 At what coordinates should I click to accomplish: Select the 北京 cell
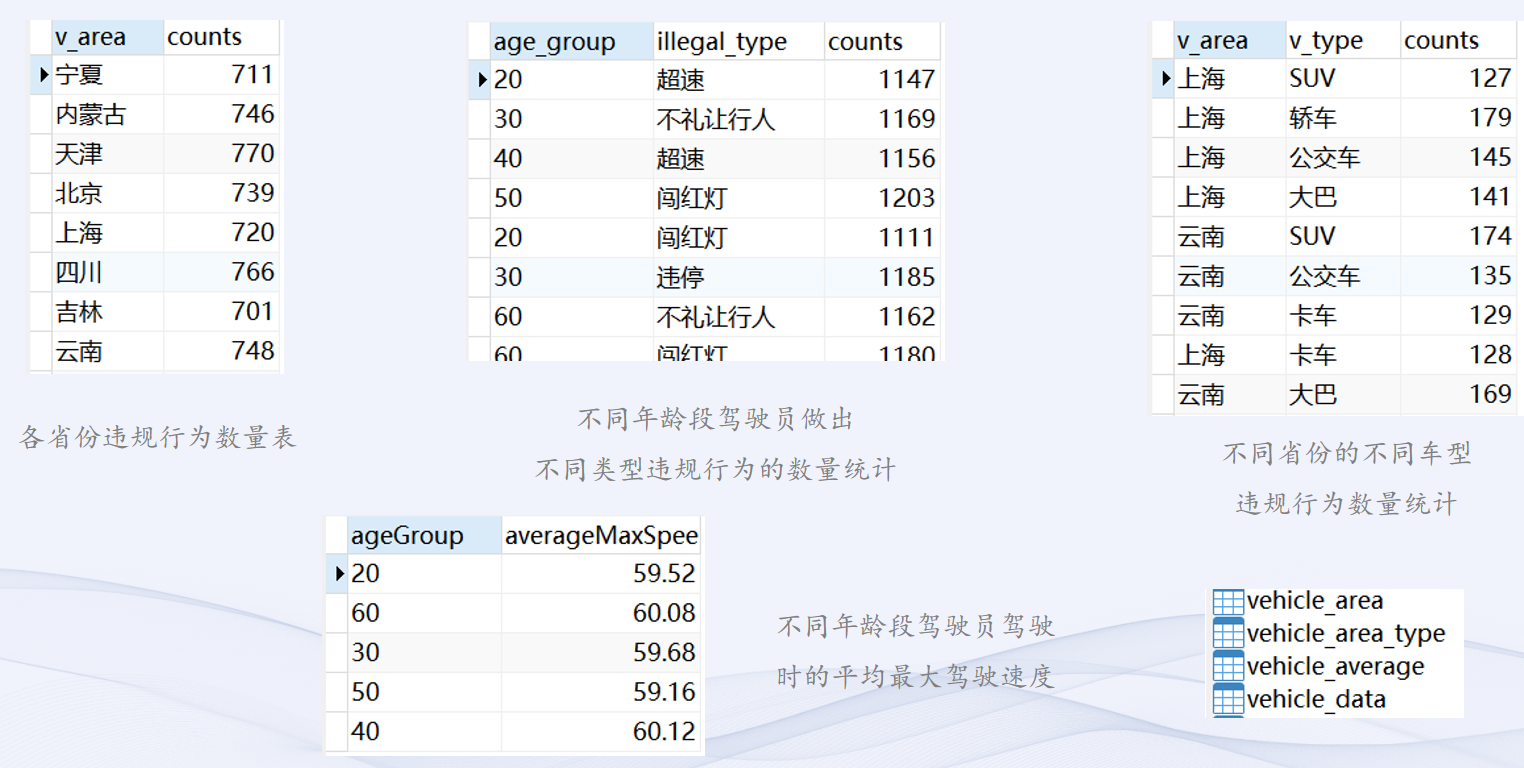107,193
